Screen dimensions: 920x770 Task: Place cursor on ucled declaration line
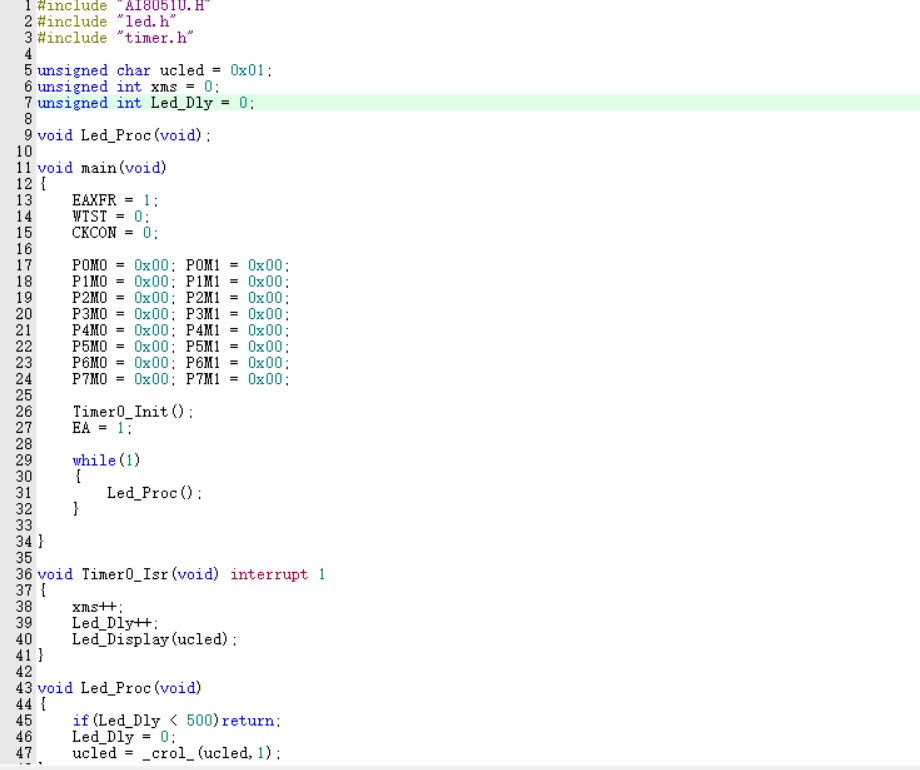coord(154,71)
